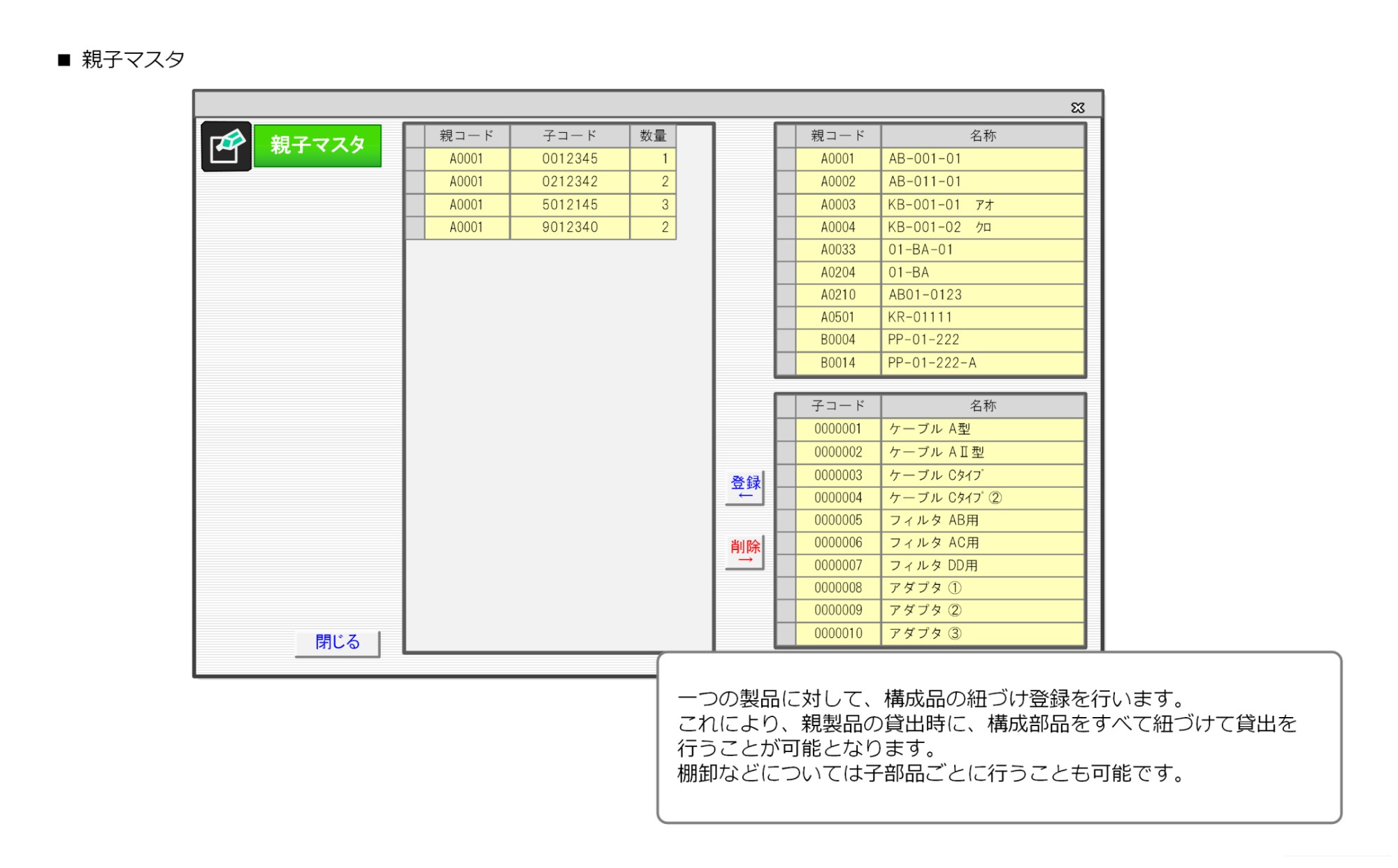Click the red 削除 delete button
This screenshot has width=1398, height=868.
pyautogui.click(x=745, y=551)
